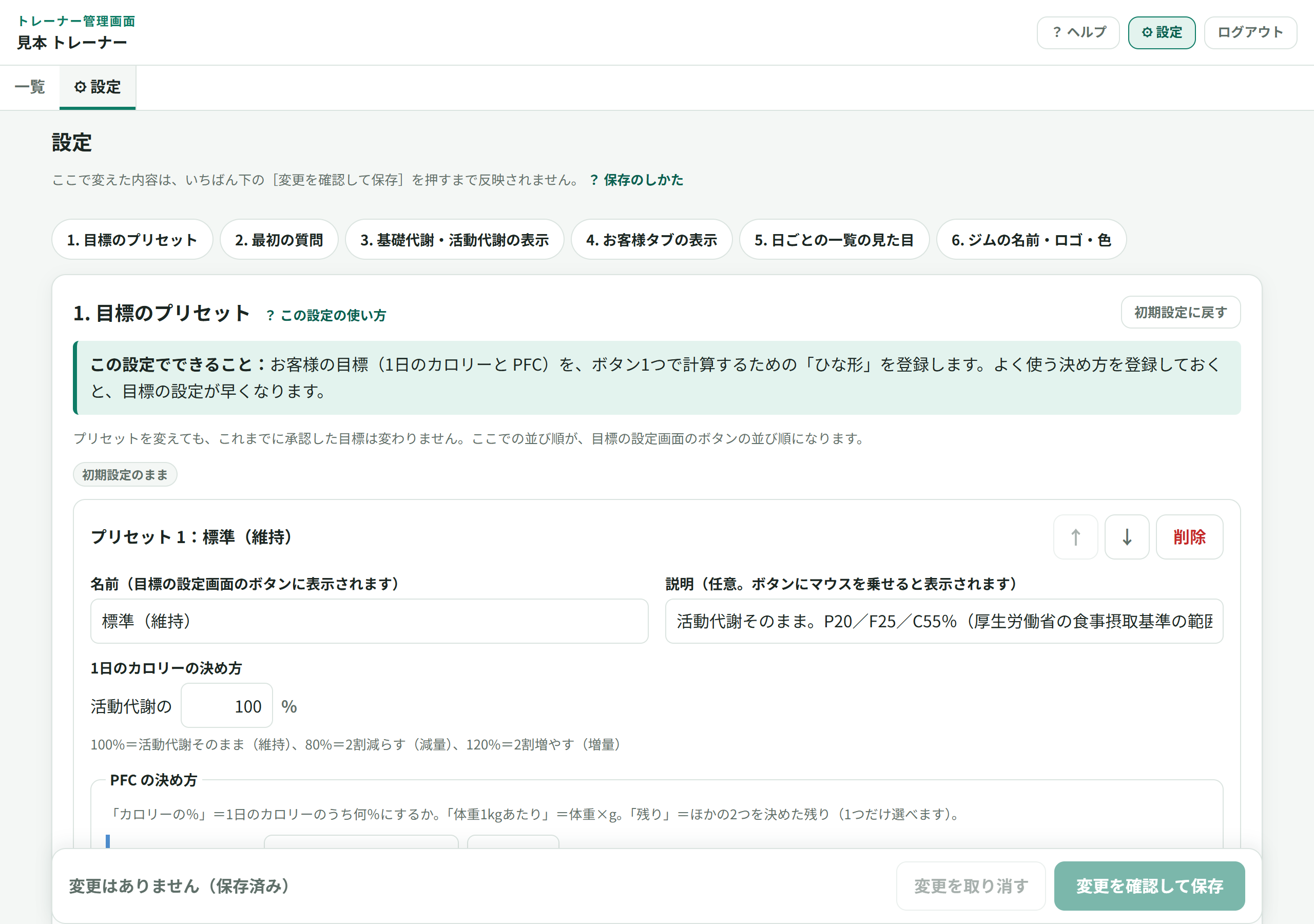
Task: Jump to 6. ジムの名前・ロゴ・色
Action: click(1031, 239)
